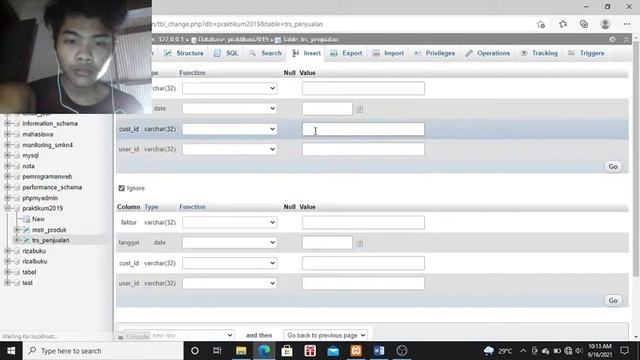Click the taskbar search box
The width and height of the screenshot is (640, 360).
pyautogui.click(x=103, y=351)
